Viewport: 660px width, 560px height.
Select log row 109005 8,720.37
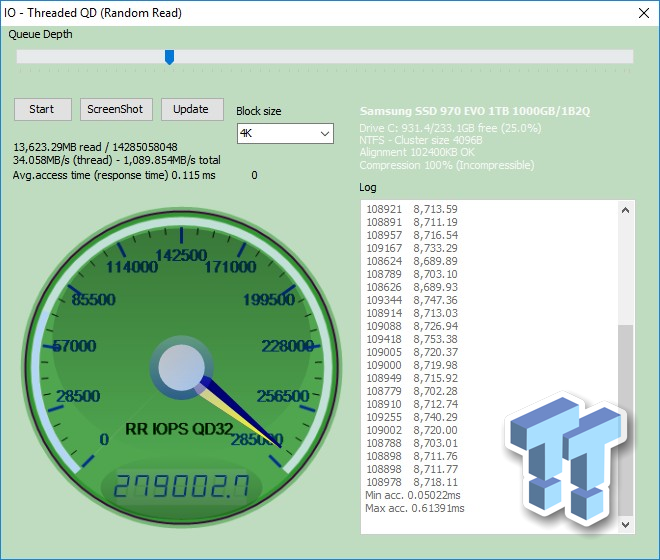point(412,352)
